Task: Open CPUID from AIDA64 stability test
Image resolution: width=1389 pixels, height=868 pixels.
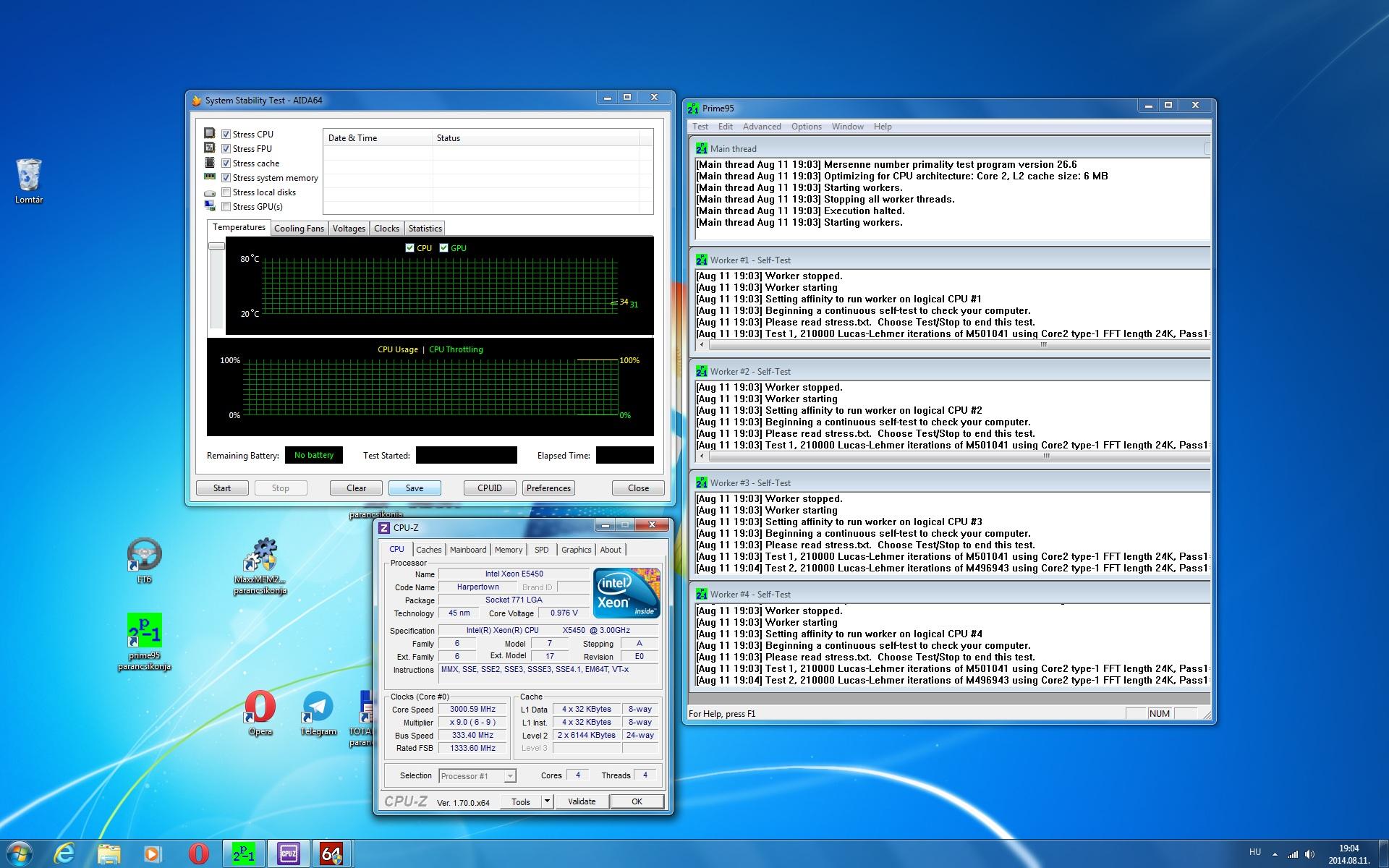Action: [490, 488]
